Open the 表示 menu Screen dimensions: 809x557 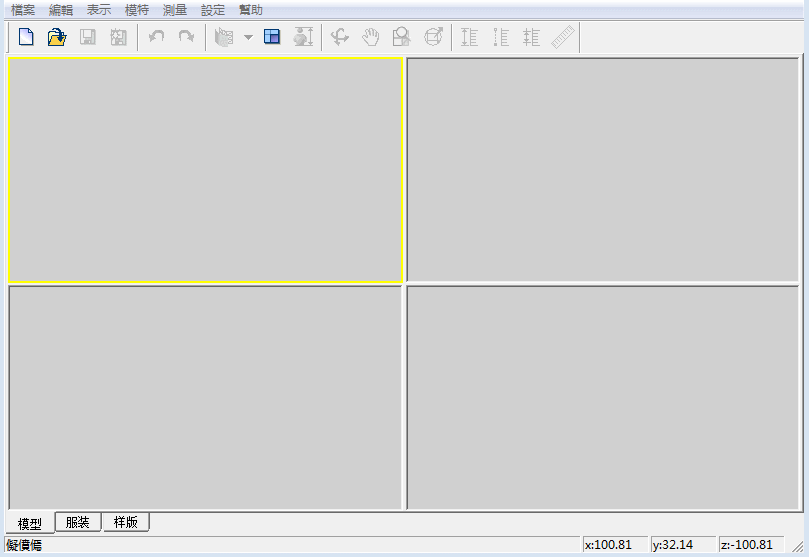[x=99, y=10]
